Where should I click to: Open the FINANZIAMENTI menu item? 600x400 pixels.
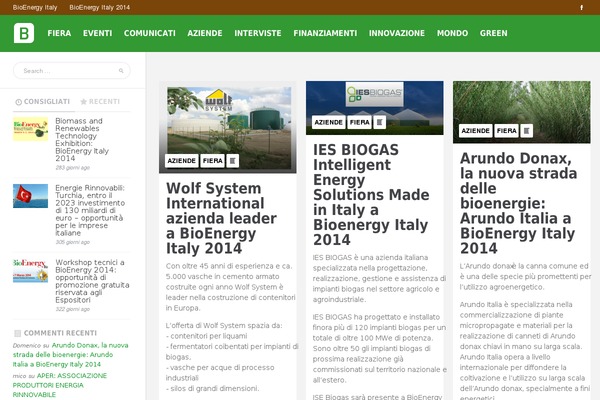pos(325,33)
